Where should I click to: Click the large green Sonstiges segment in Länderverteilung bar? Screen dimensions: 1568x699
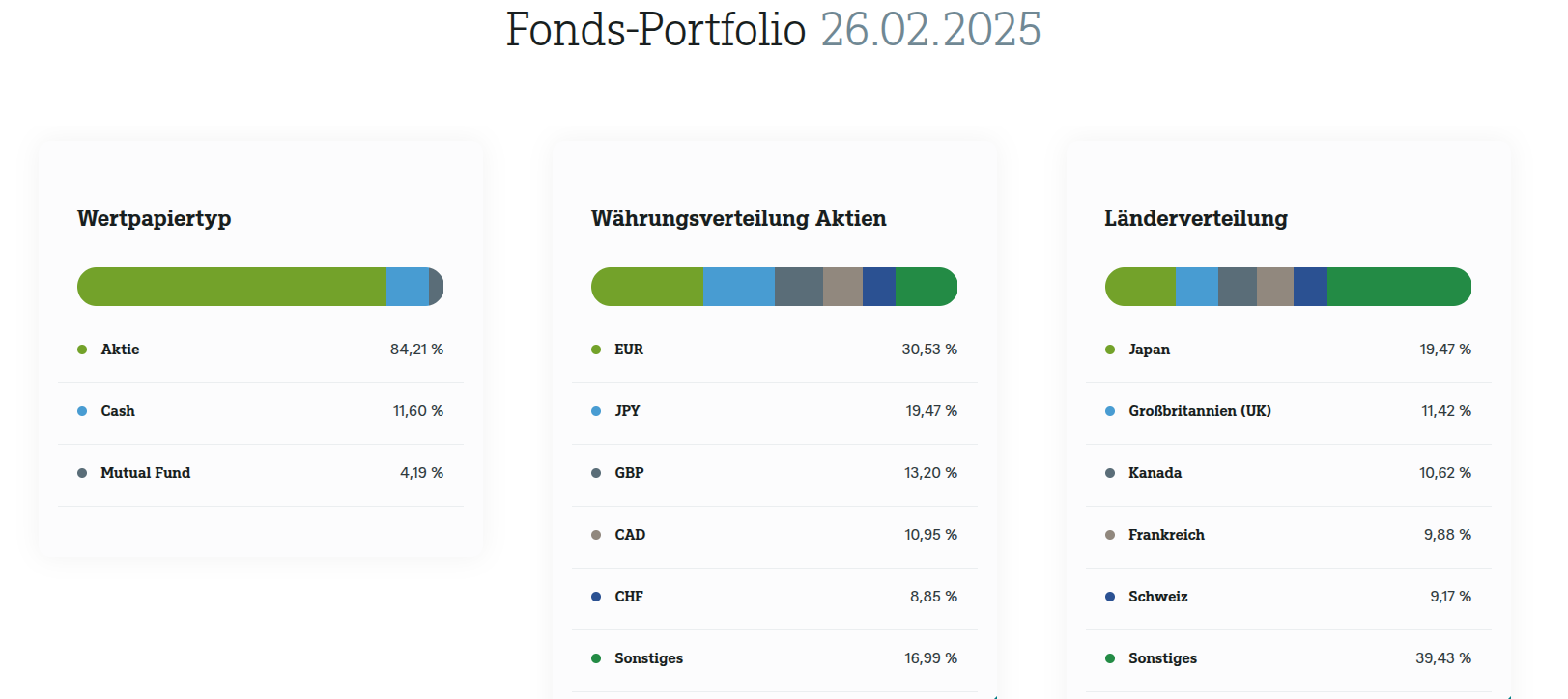[x=1398, y=287]
